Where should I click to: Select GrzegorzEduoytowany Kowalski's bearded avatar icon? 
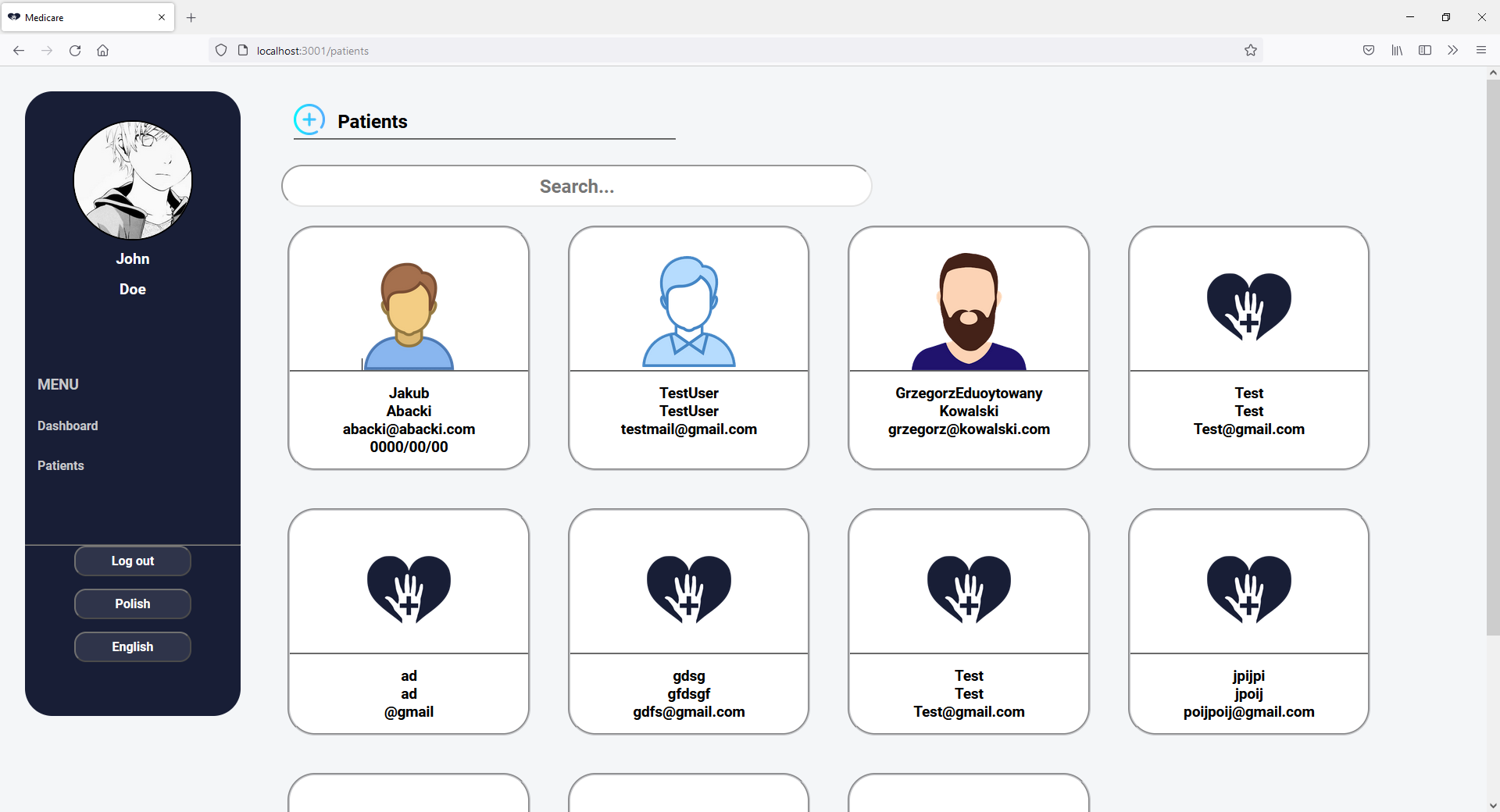tap(968, 308)
